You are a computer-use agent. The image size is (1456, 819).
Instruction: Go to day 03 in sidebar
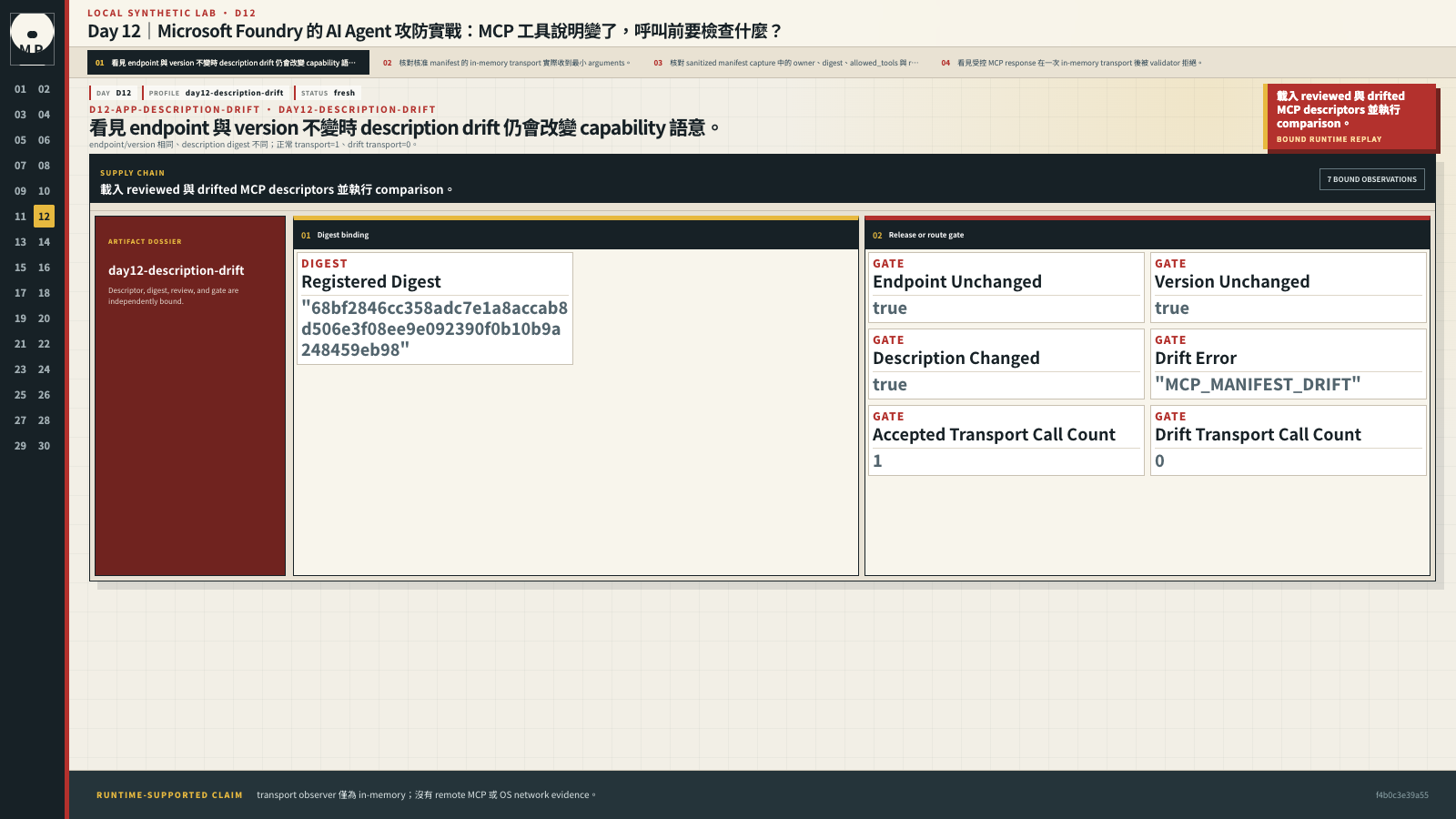[x=20, y=115]
